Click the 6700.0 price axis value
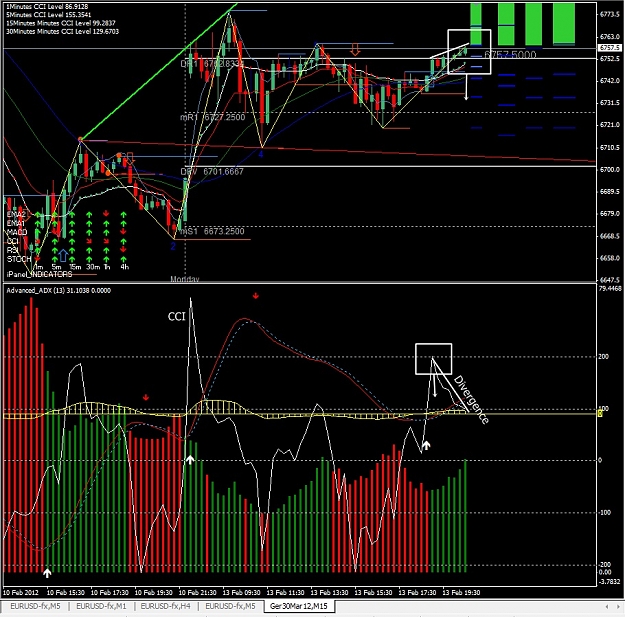Viewport: 625px width, 617px height. pyautogui.click(x=610, y=169)
